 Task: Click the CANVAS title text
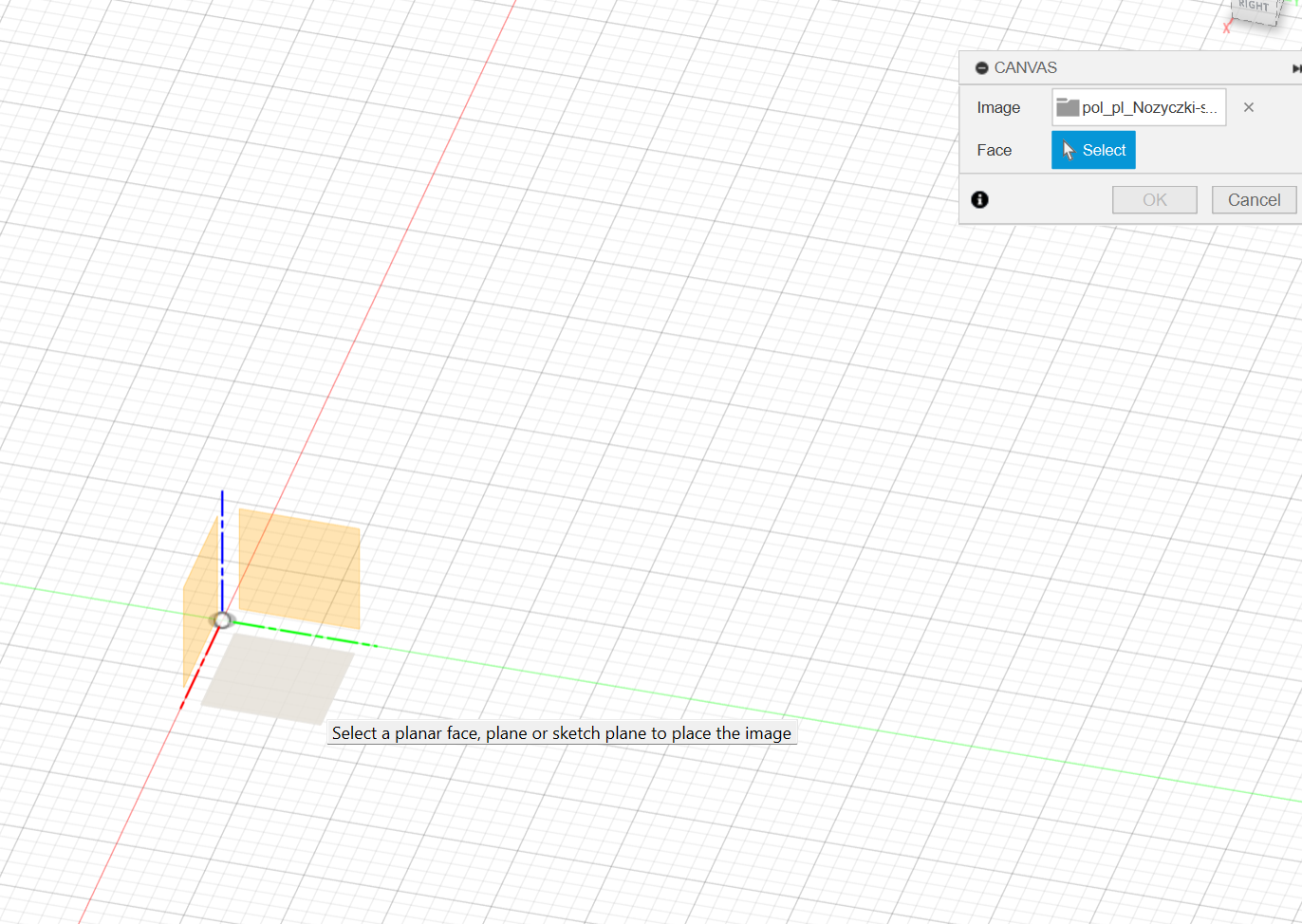point(1025,68)
